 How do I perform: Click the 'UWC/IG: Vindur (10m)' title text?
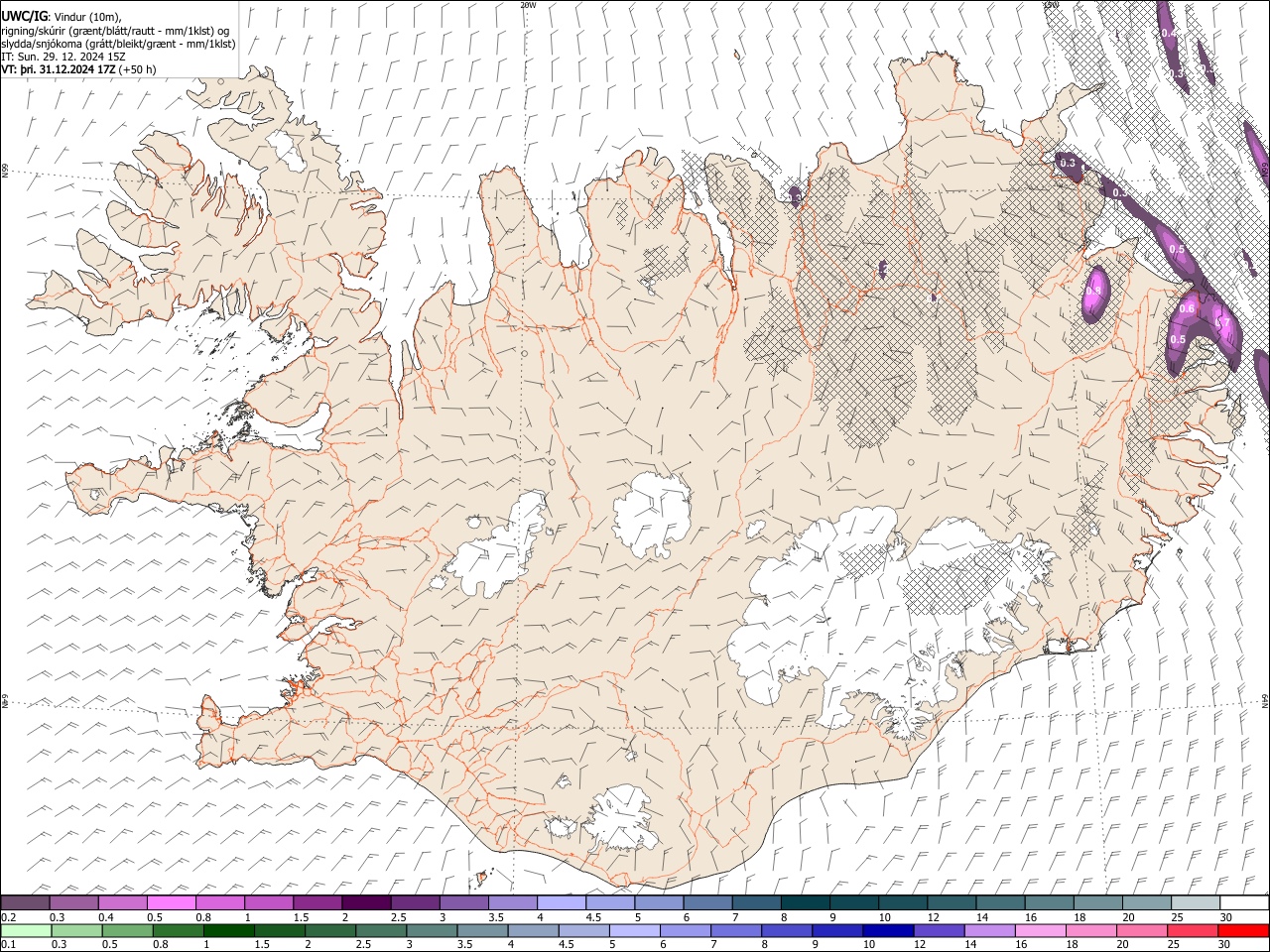pyautogui.click(x=63, y=17)
